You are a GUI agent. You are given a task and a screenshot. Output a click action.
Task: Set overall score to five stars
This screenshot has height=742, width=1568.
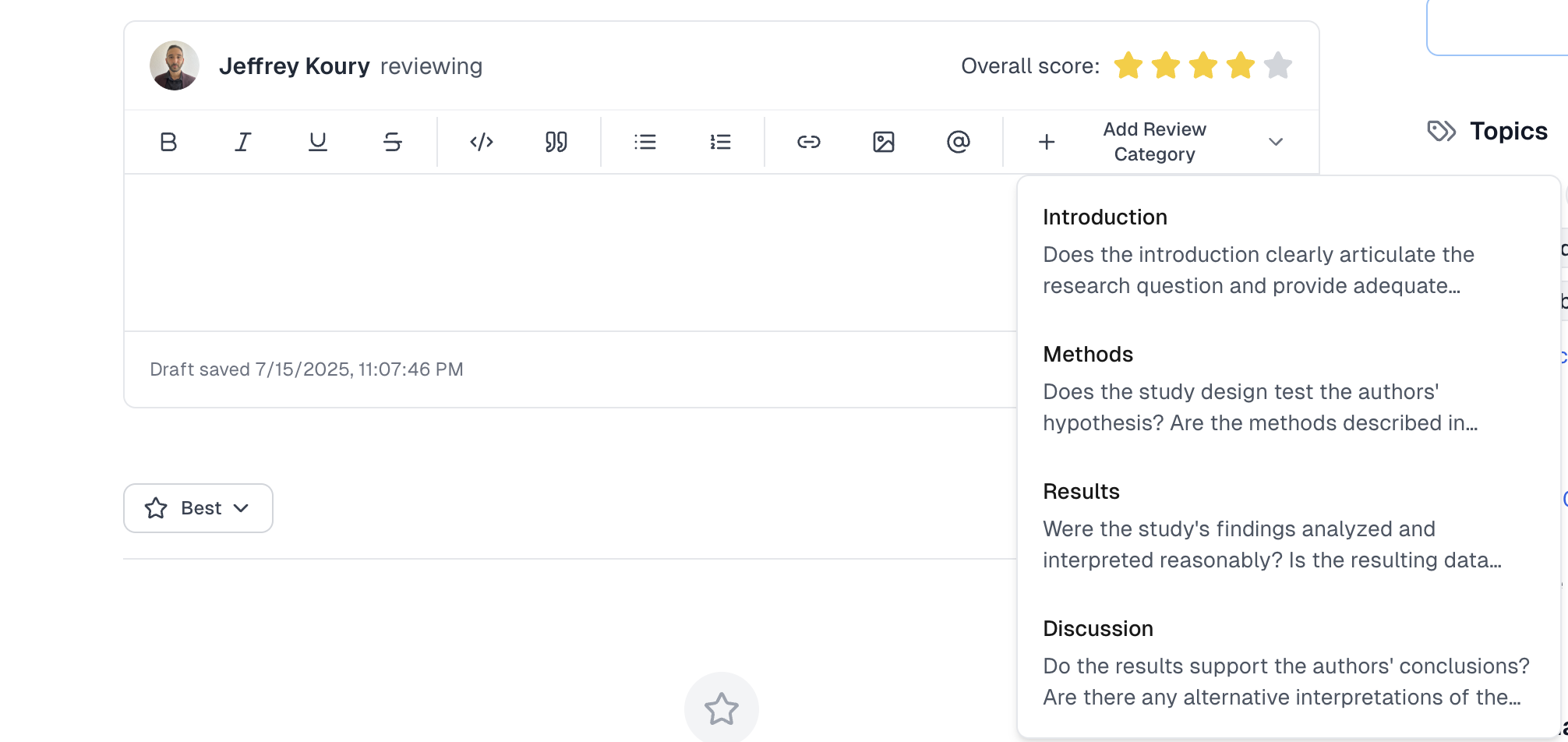pyautogui.click(x=1277, y=66)
